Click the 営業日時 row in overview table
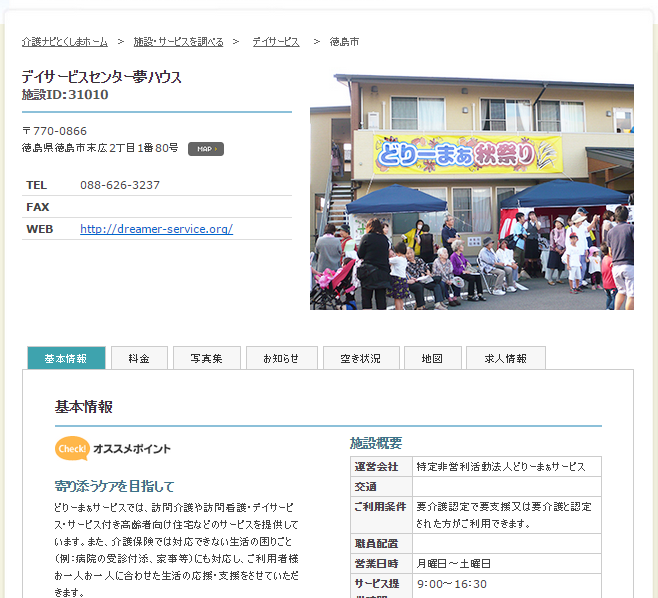Viewport: 658px width, 598px height. [x=376, y=563]
